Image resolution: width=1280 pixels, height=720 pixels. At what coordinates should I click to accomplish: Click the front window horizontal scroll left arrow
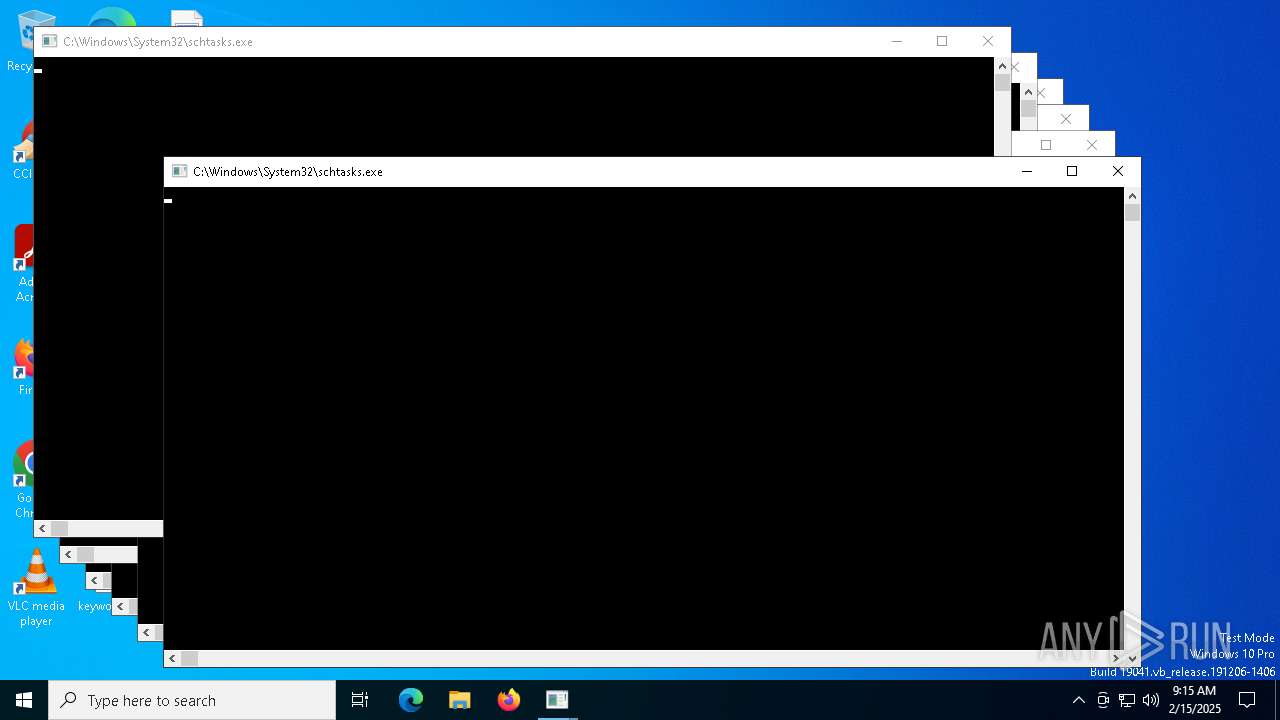point(172,658)
